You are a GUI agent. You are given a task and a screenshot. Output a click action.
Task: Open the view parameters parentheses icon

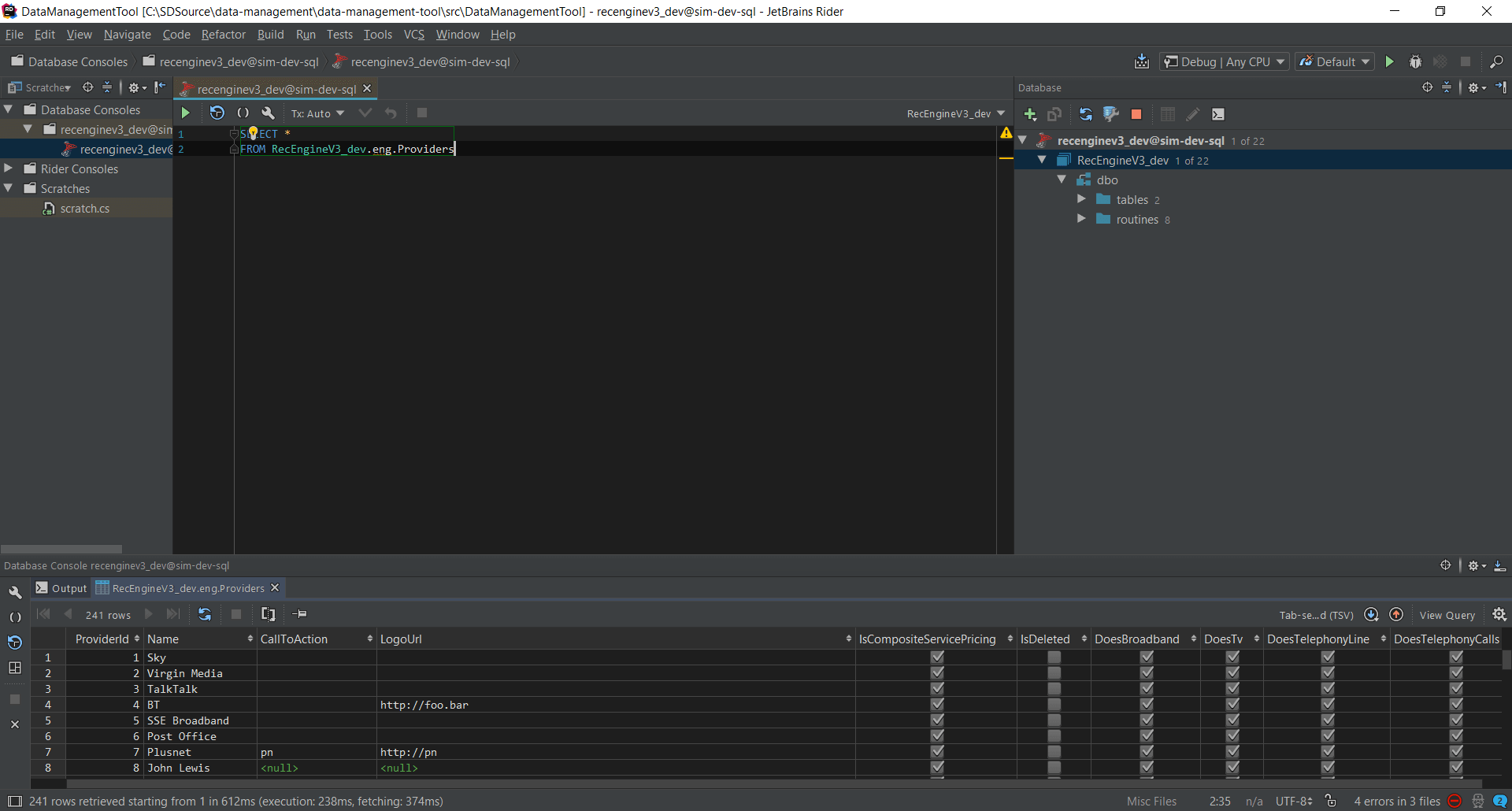tap(243, 113)
